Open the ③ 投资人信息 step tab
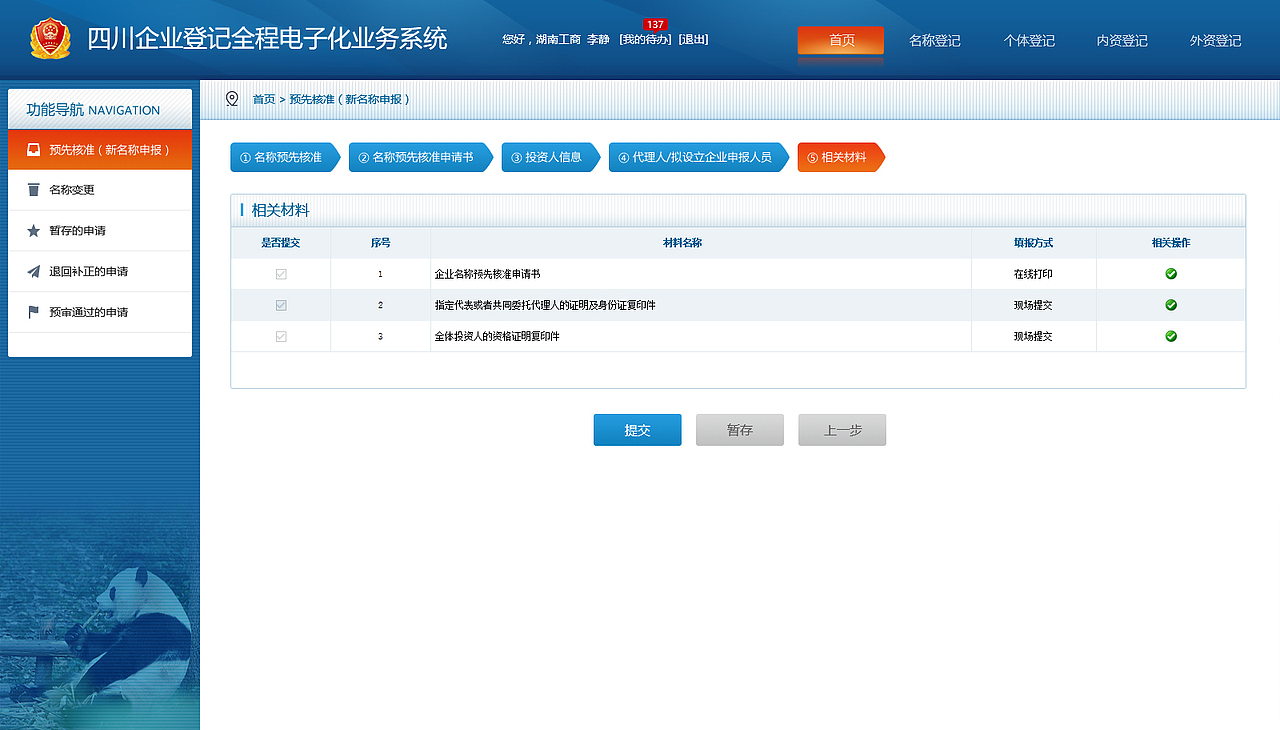The image size is (1280, 730). pos(546,157)
